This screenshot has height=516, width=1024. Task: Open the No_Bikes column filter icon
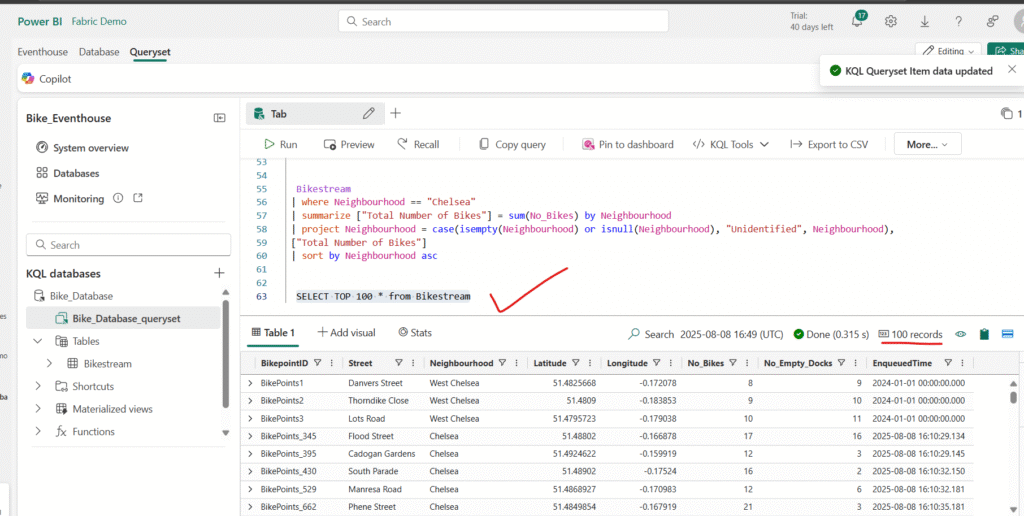point(733,363)
